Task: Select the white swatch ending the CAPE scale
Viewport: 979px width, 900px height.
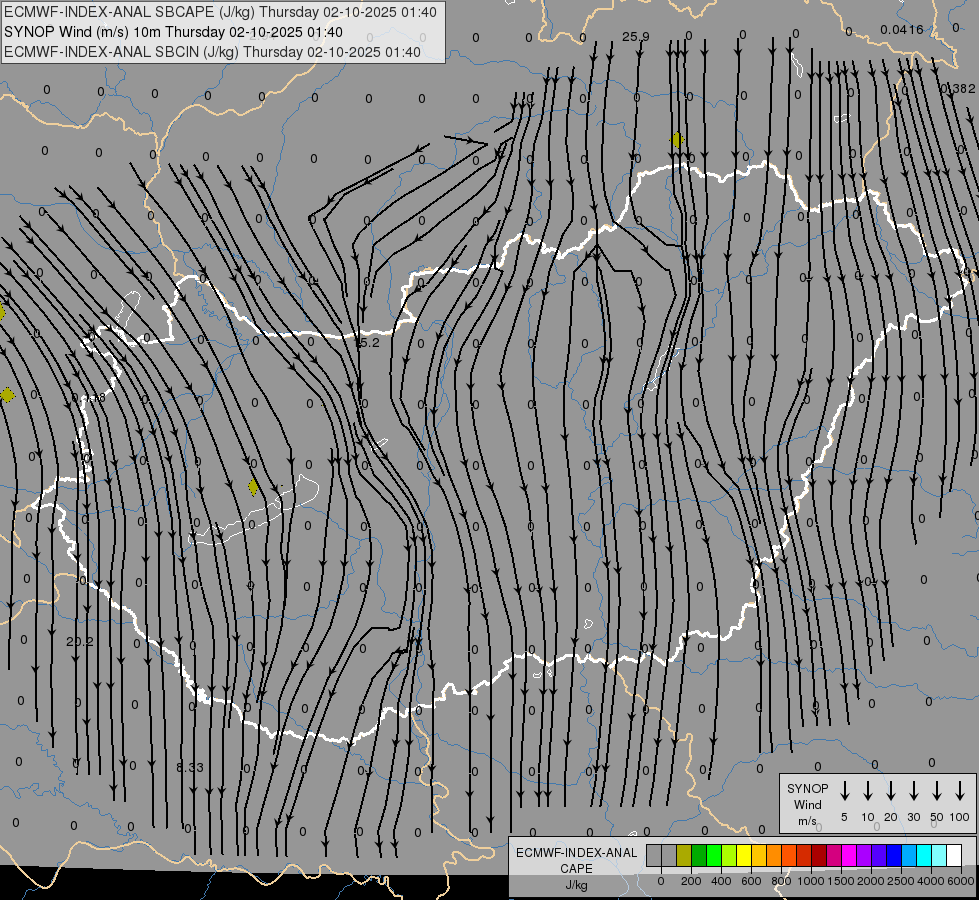Action: [x=954, y=855]
